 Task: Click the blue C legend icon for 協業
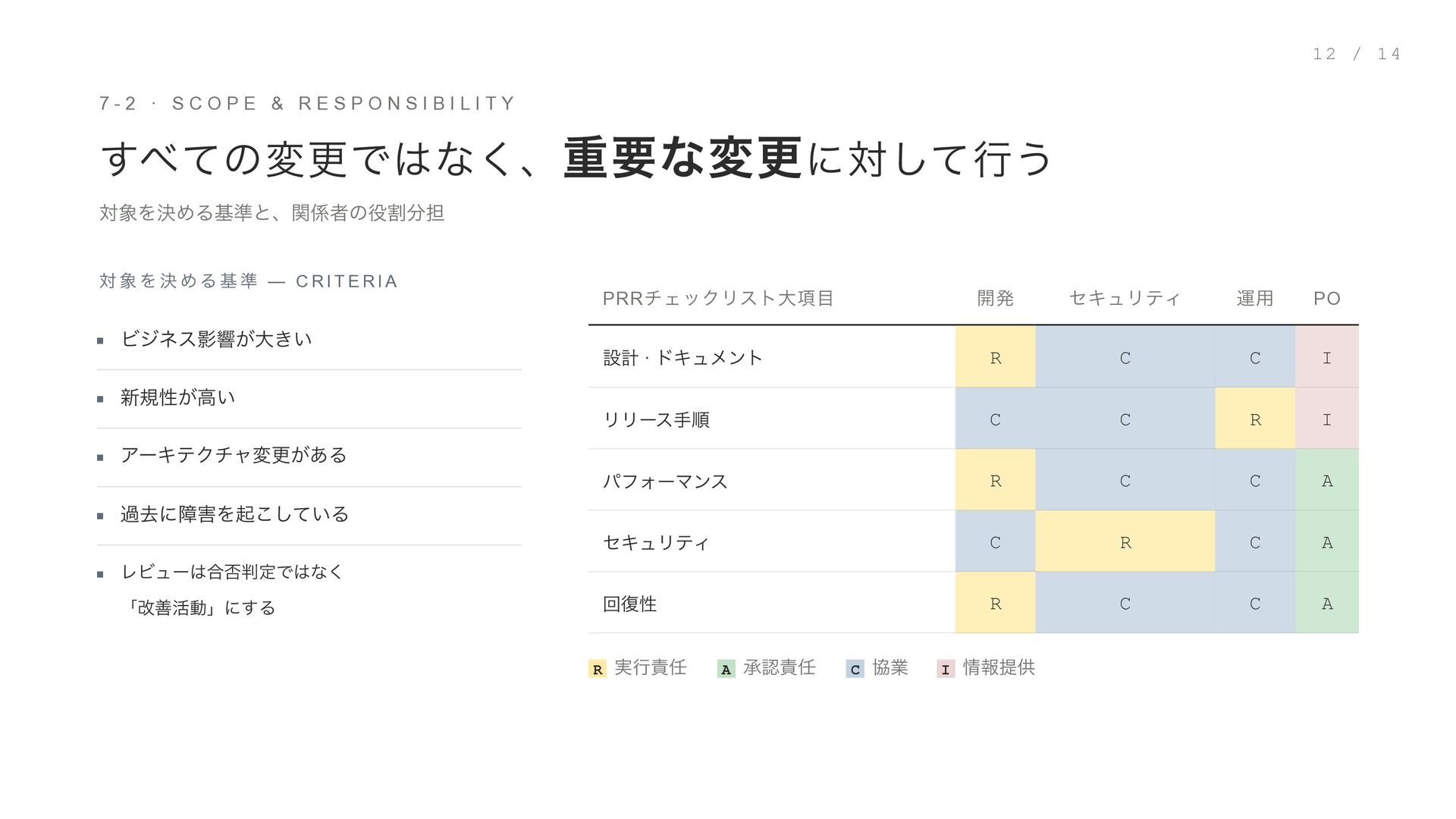[x=855, y=669]
